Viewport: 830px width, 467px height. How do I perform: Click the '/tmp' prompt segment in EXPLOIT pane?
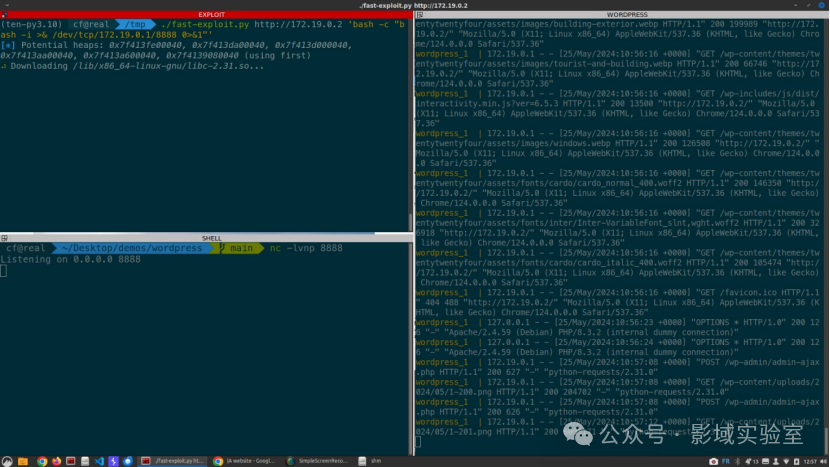click(x=135, y=24)
